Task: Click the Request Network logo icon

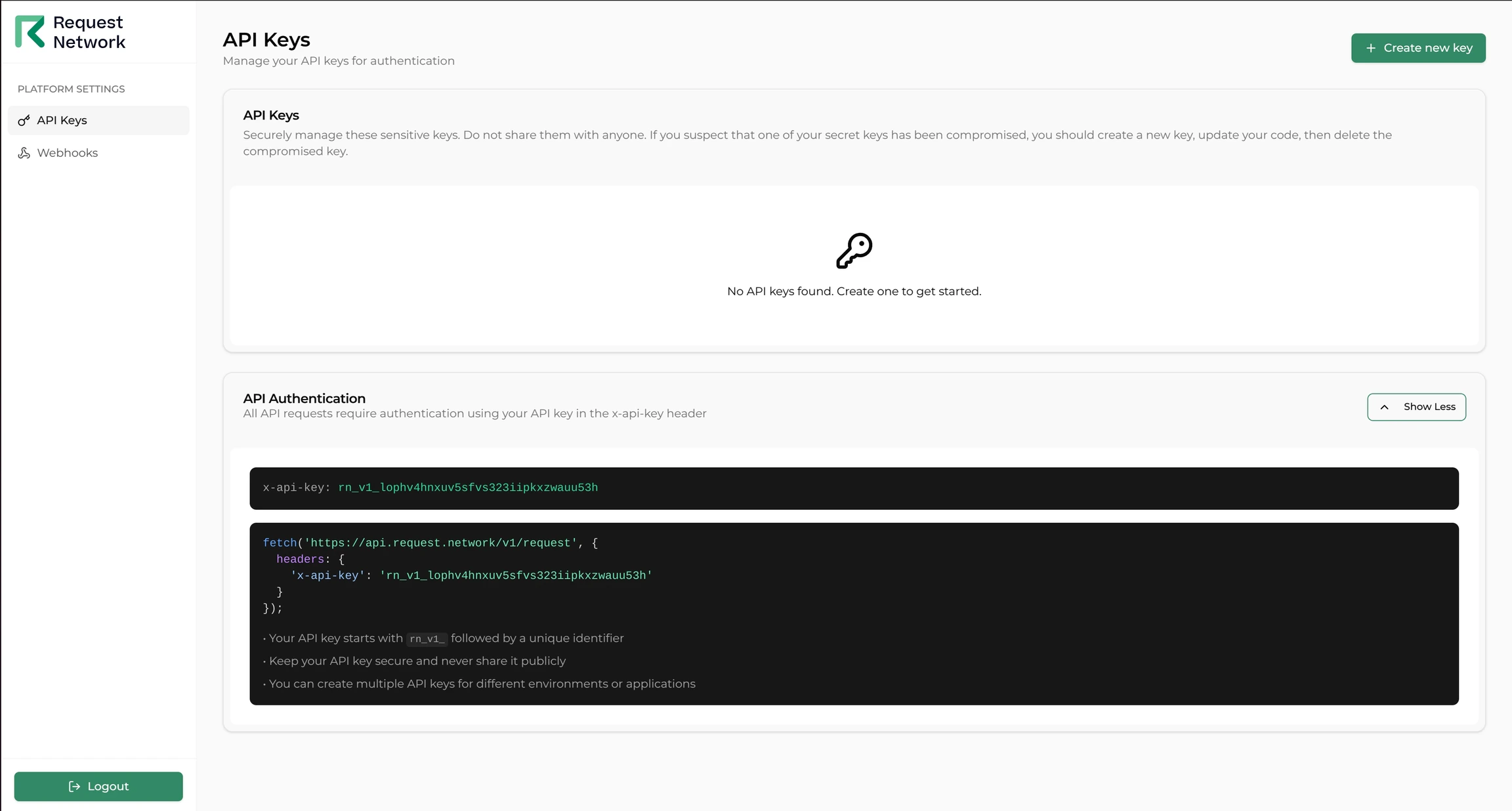Action: (x=30, y=31)
